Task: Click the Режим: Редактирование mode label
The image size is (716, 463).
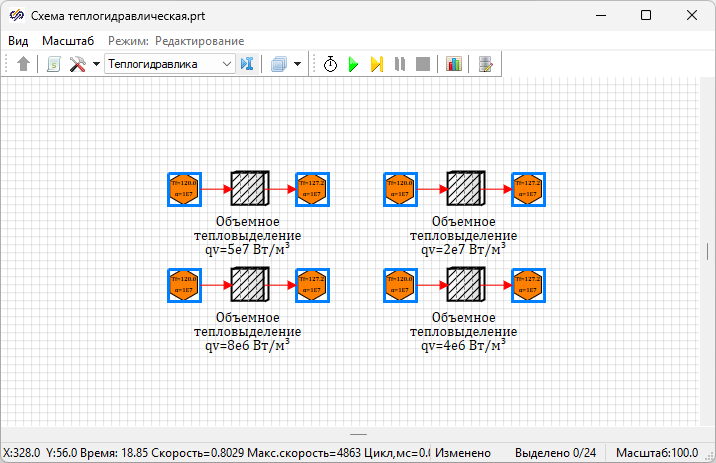Action: click(176, 41)
